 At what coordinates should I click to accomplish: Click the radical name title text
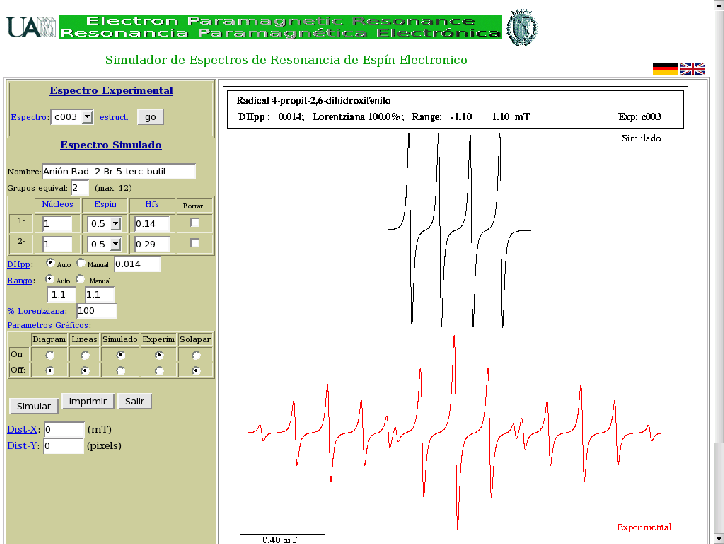[314, 101]
